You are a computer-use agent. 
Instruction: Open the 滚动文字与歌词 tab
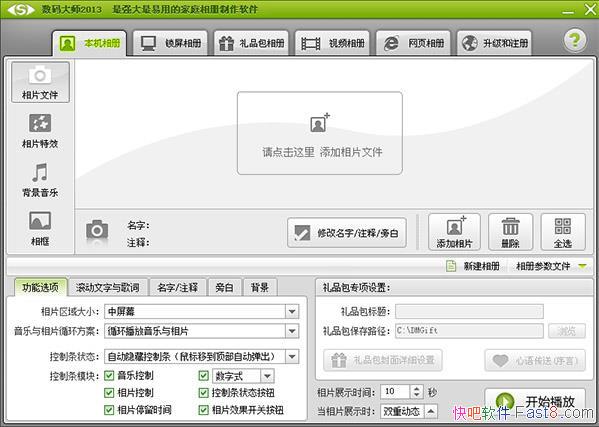coord(107,287)
